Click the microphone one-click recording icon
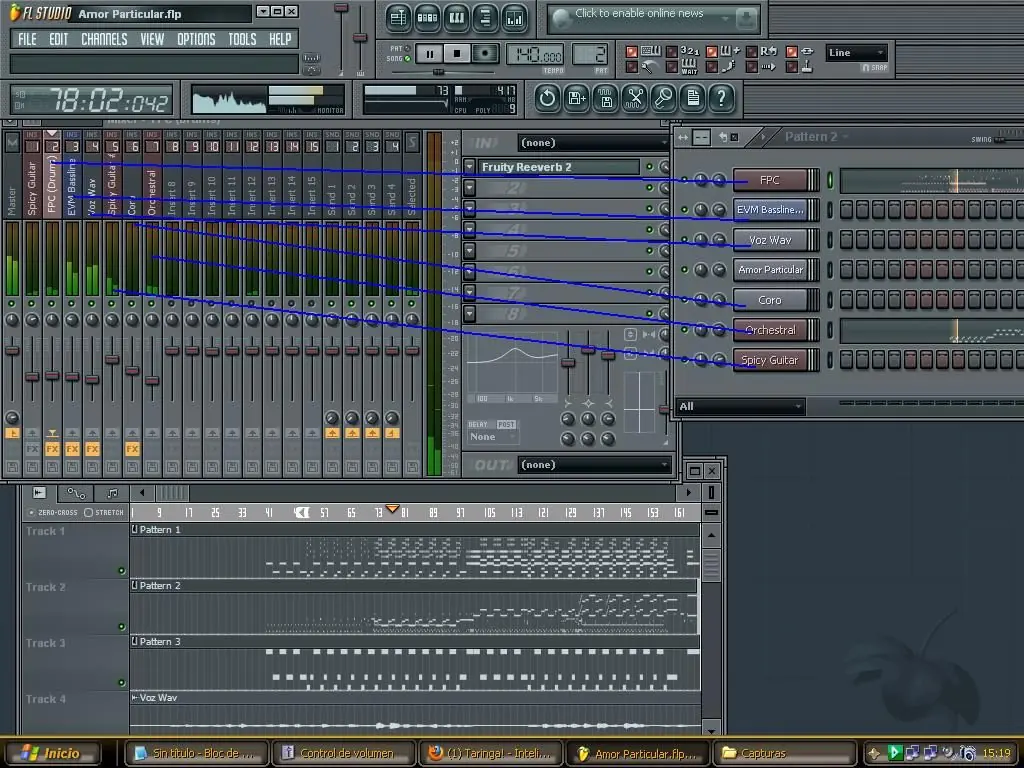Screen dimensions: 1024x768 [x=664, y=99]
